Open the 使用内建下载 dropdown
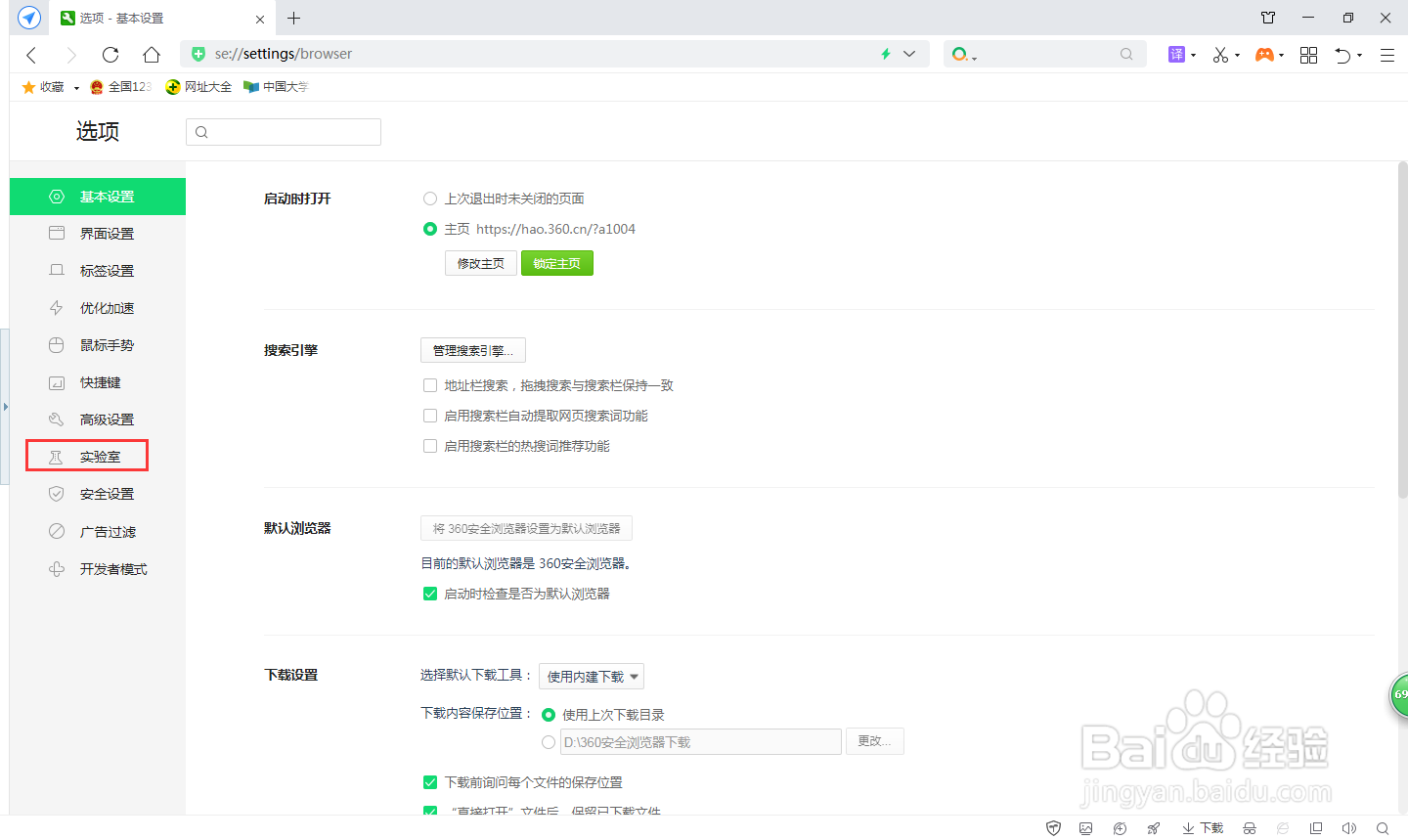 [592, 677]
